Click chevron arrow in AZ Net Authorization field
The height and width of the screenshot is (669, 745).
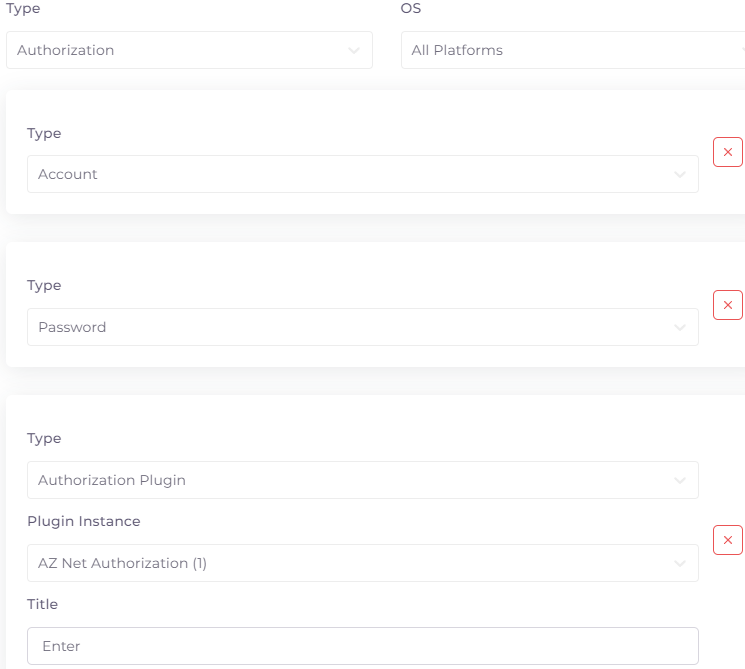[x=679, y=564]
